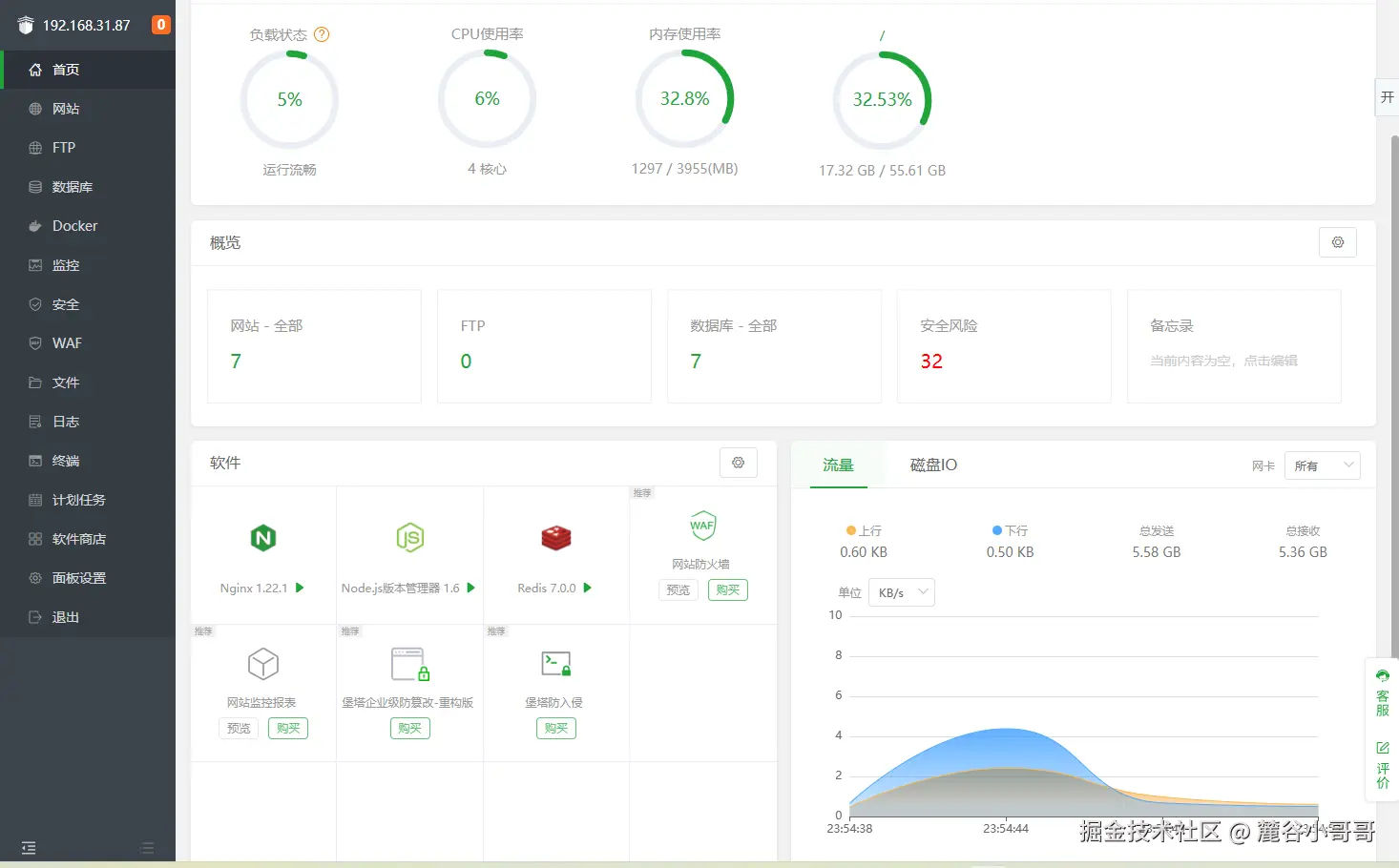Select the Redis 7.0.0 software icon

[x=555, y=539]
